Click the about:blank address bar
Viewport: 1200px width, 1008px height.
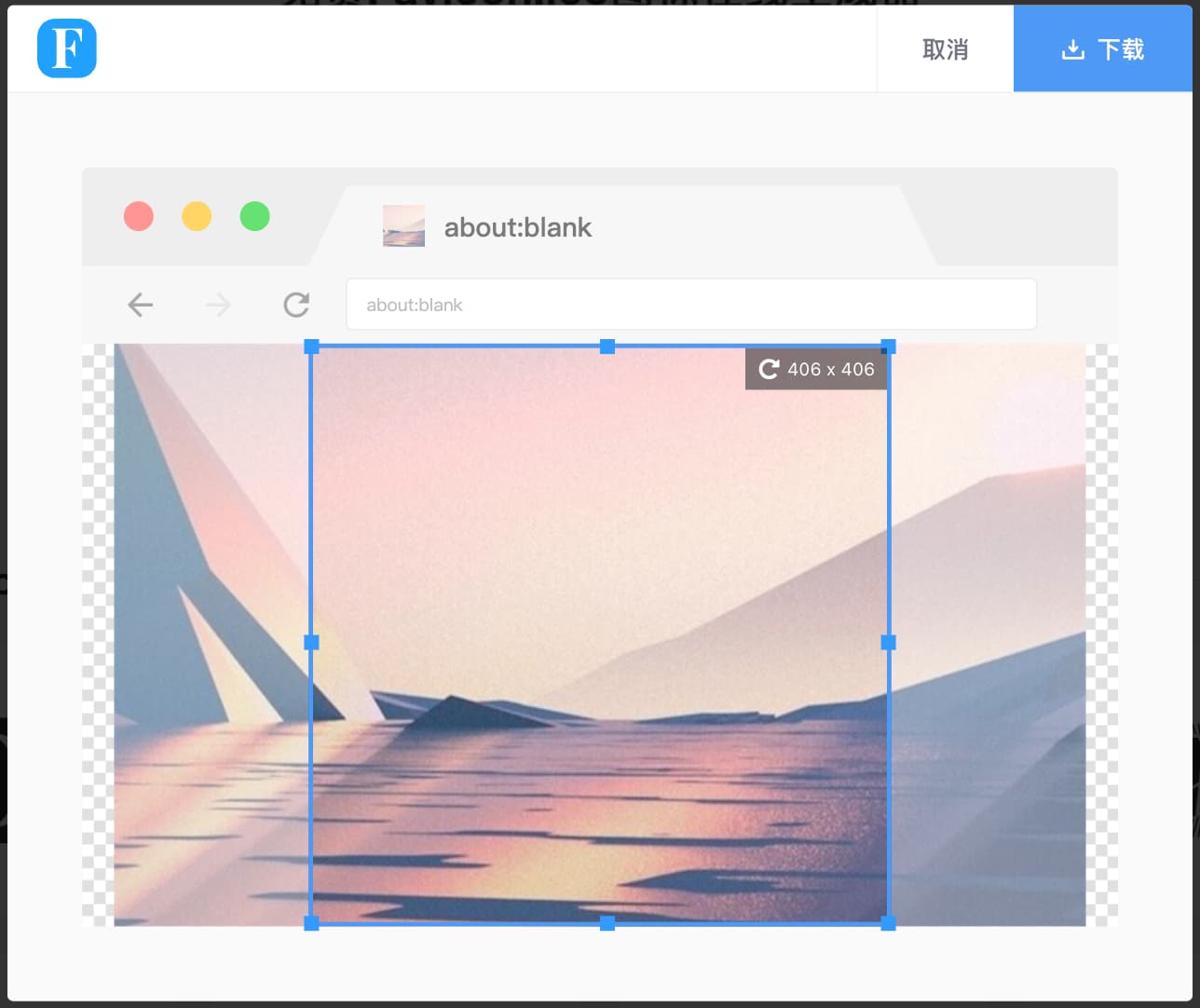[x=691, y=305]
